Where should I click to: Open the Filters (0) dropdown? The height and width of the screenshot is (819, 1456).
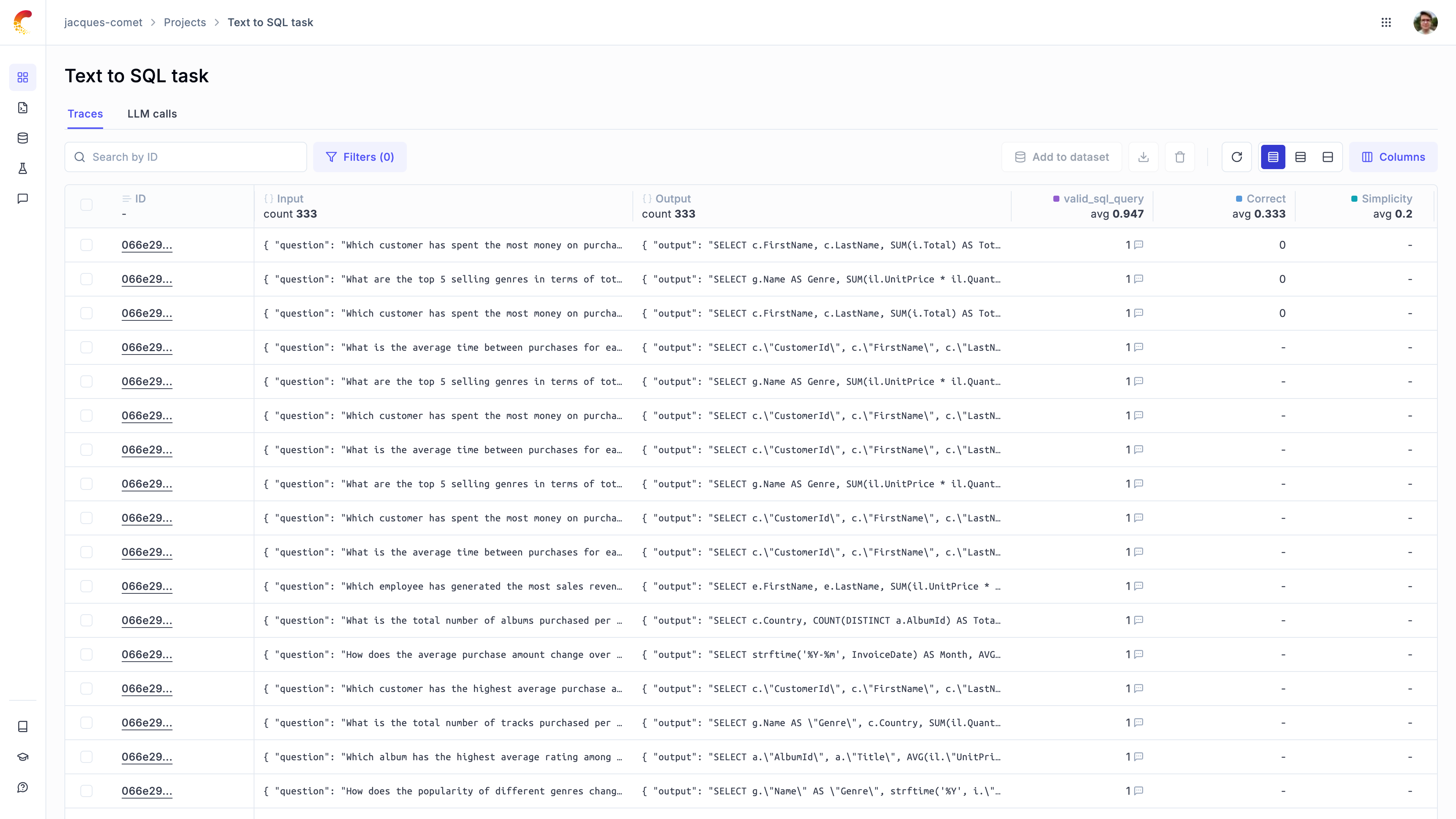coord(359,157)
